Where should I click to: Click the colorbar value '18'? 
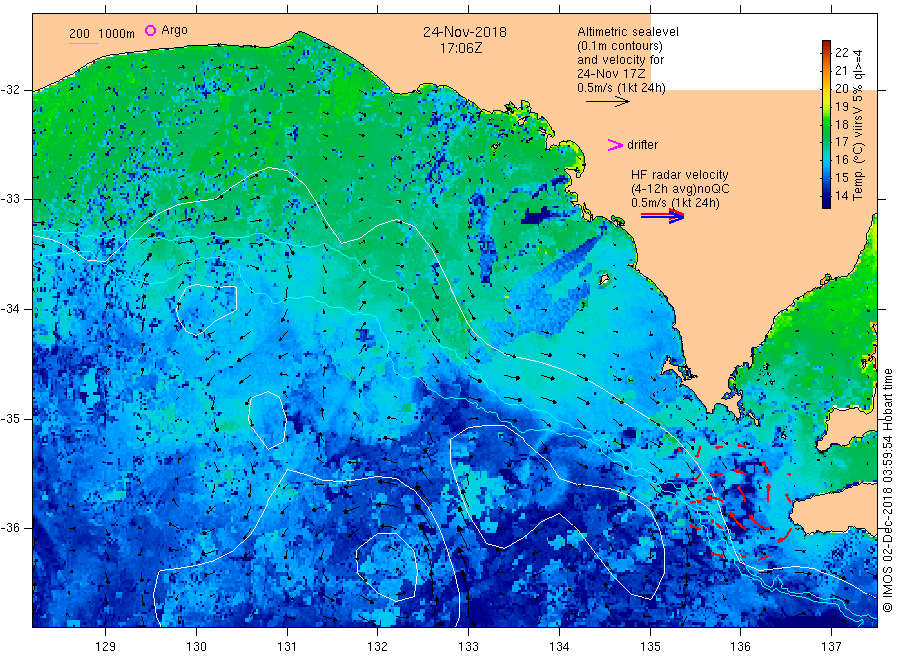[841, 125]
